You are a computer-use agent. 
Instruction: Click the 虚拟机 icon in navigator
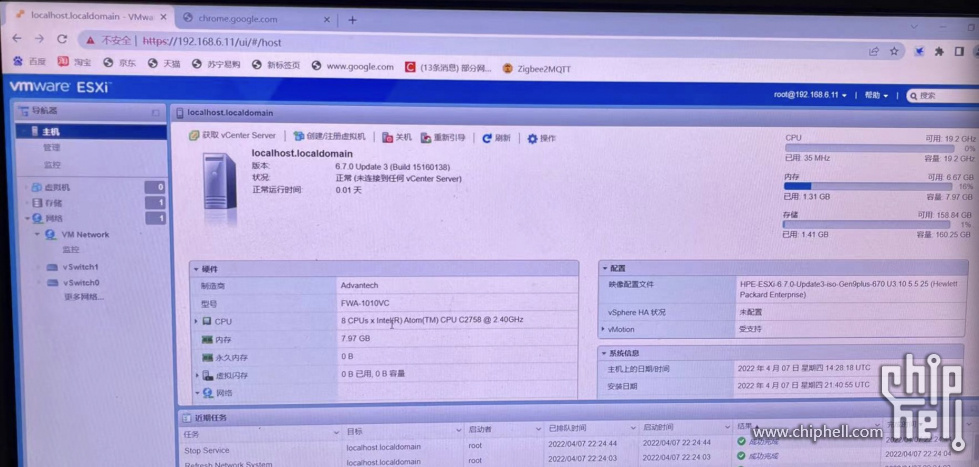[37, 187]
